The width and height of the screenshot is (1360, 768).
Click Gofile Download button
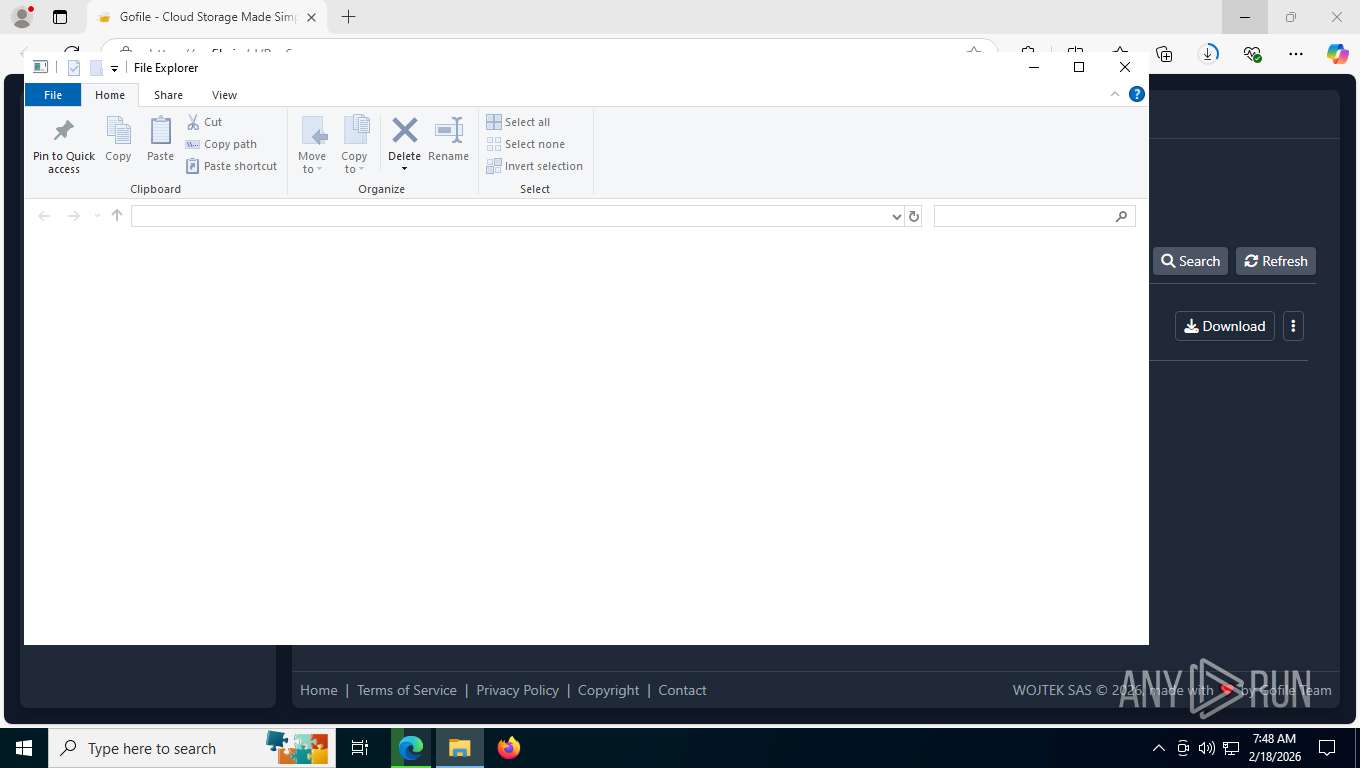click(x=1225, y=326)
